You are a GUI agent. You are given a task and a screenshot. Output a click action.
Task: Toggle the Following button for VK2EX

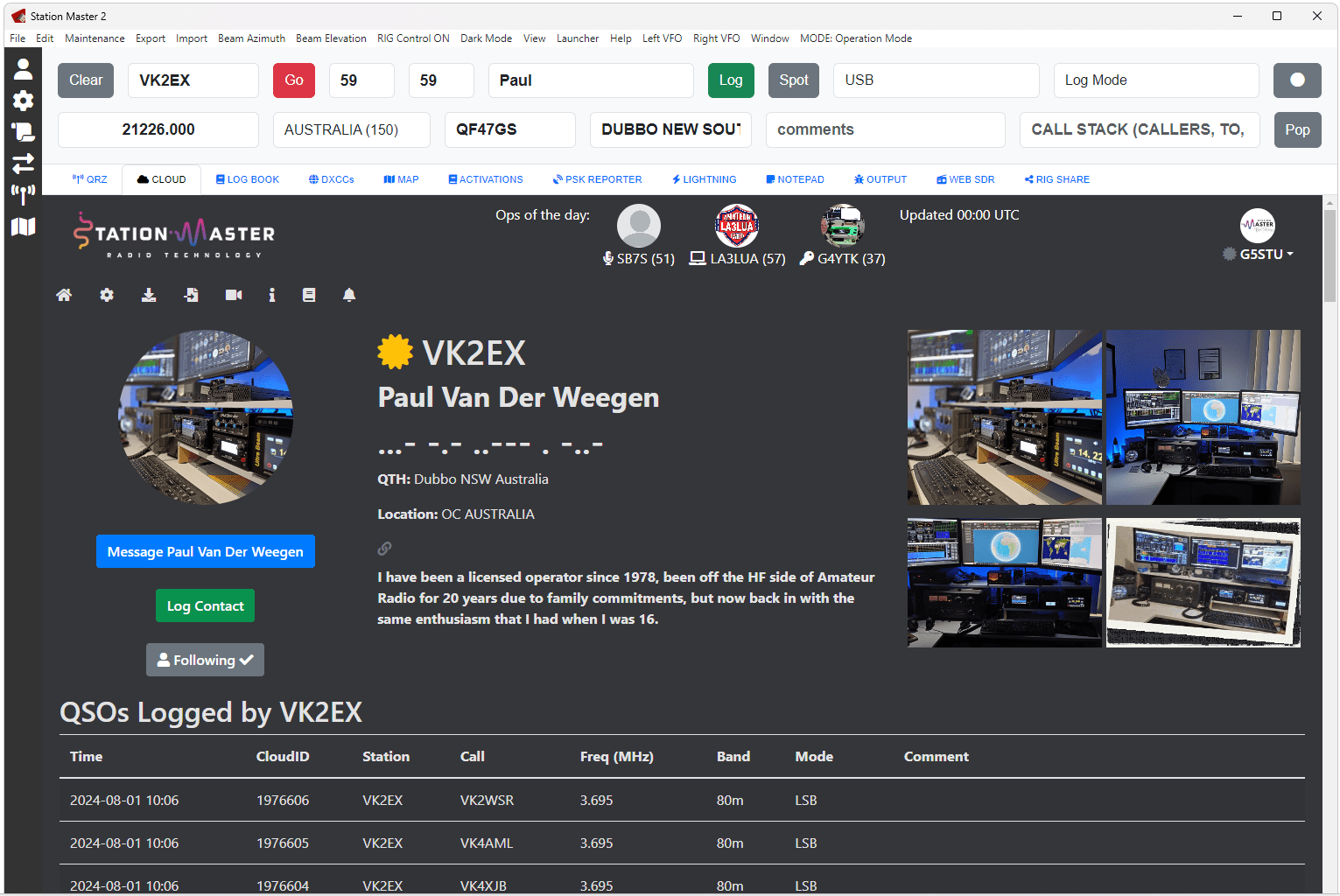point(205,660)
